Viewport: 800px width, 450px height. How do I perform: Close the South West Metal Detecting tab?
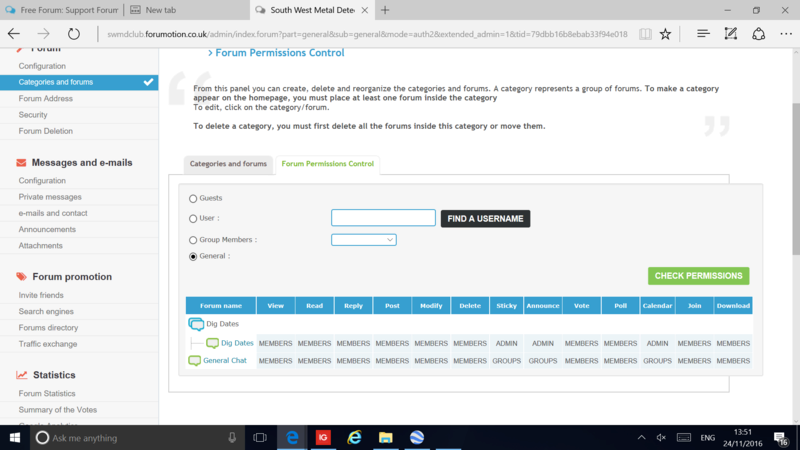point(364,10)
